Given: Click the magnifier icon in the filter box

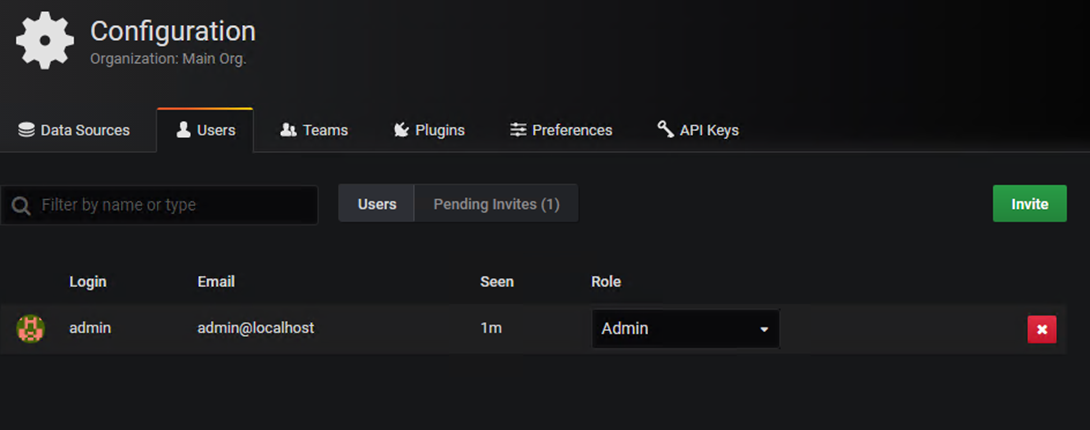Looking at the screenshot, I should 20,206.
